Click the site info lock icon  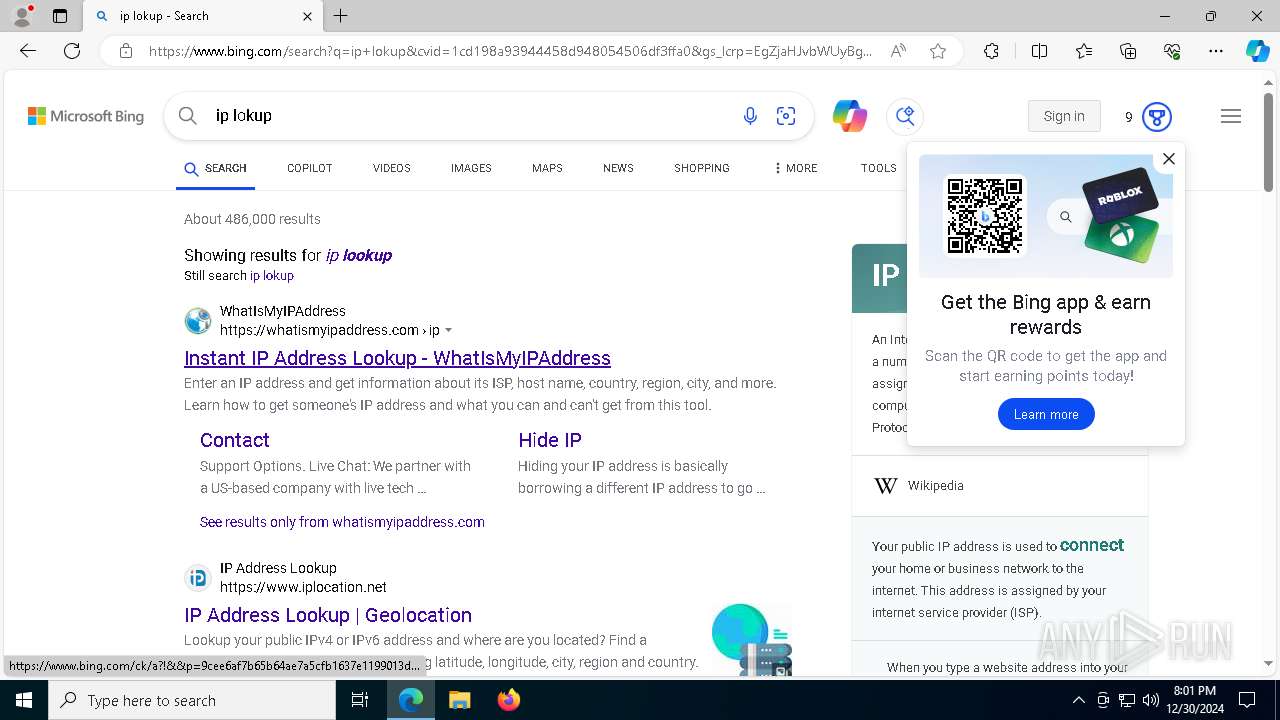click(126, 51)
